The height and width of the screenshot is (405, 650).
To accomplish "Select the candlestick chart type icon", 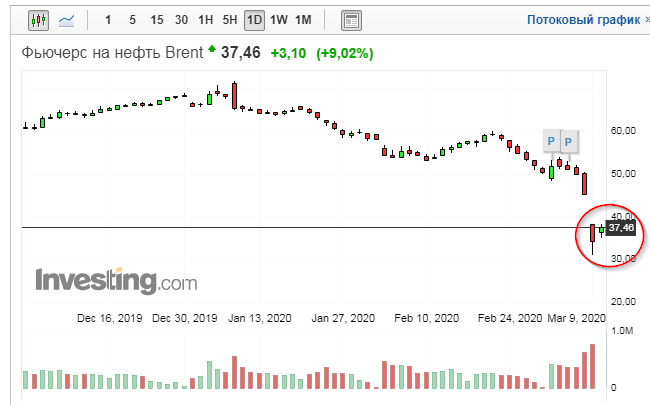I will click(x=38, y=20).
